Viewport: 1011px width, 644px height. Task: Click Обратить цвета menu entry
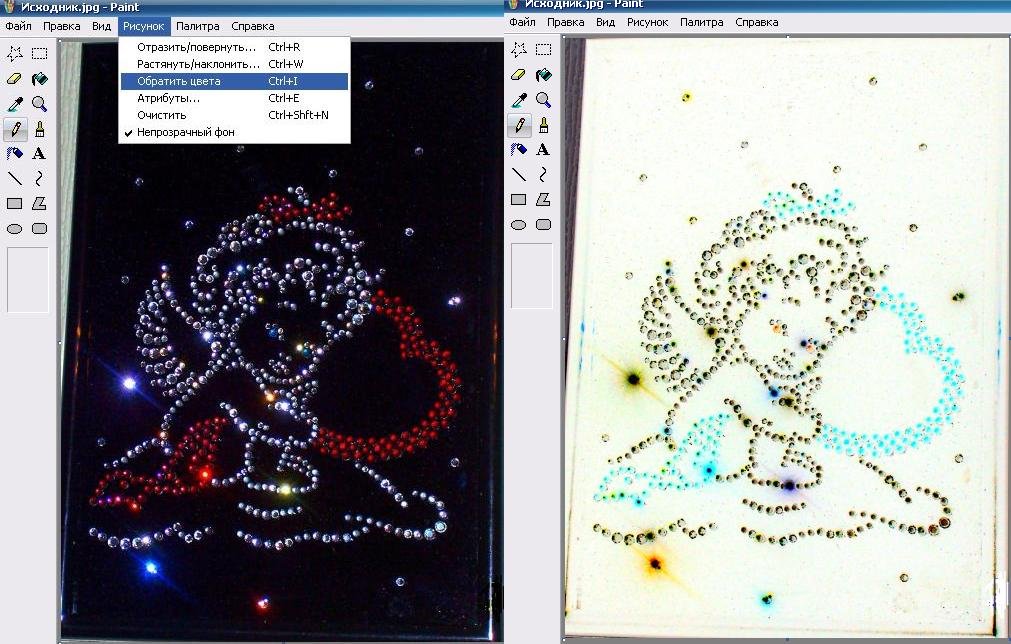179,81
